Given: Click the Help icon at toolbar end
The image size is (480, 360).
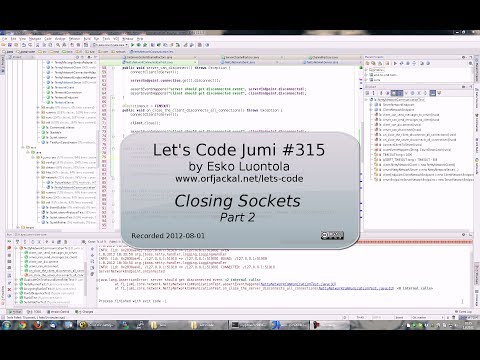Looking at the screenshot, I should coord(207,45).
